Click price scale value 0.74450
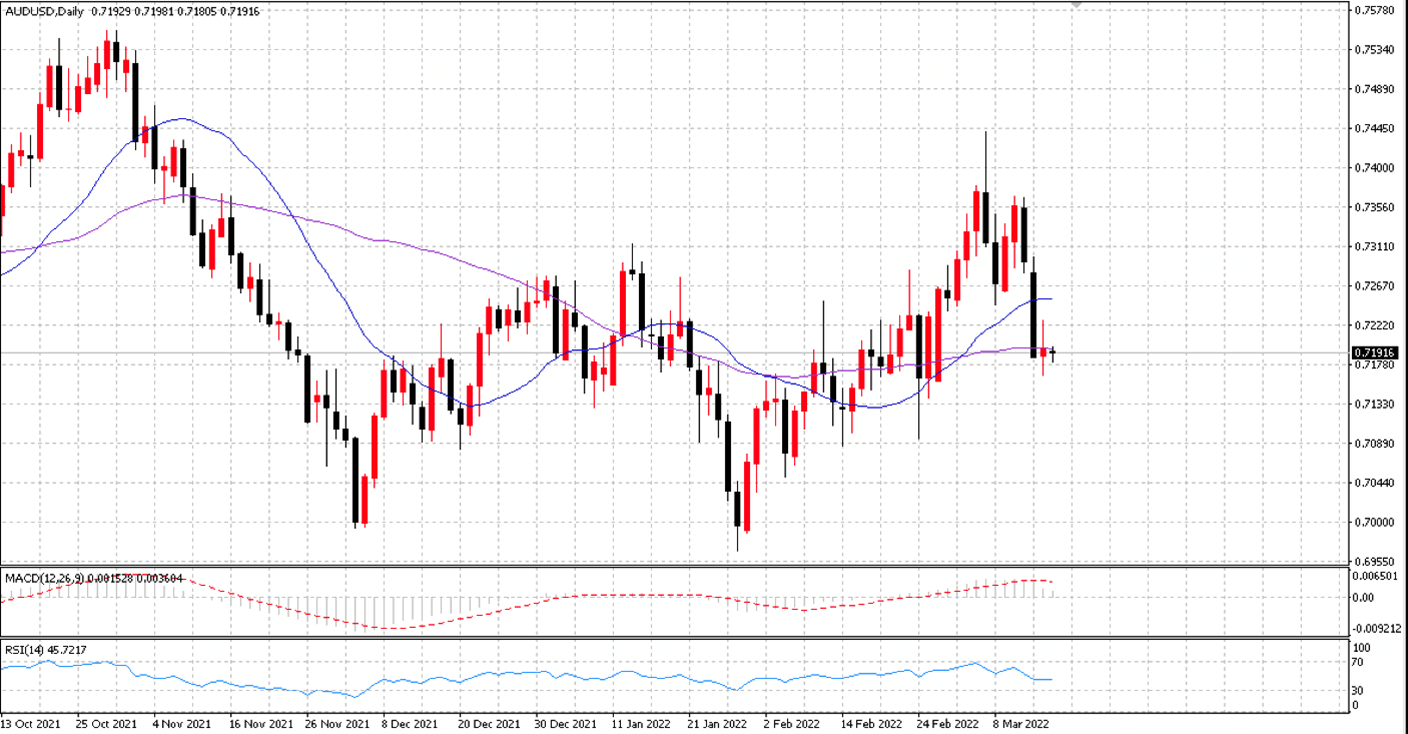This screenshot has height=734, width=1408. click(1375, 128)
